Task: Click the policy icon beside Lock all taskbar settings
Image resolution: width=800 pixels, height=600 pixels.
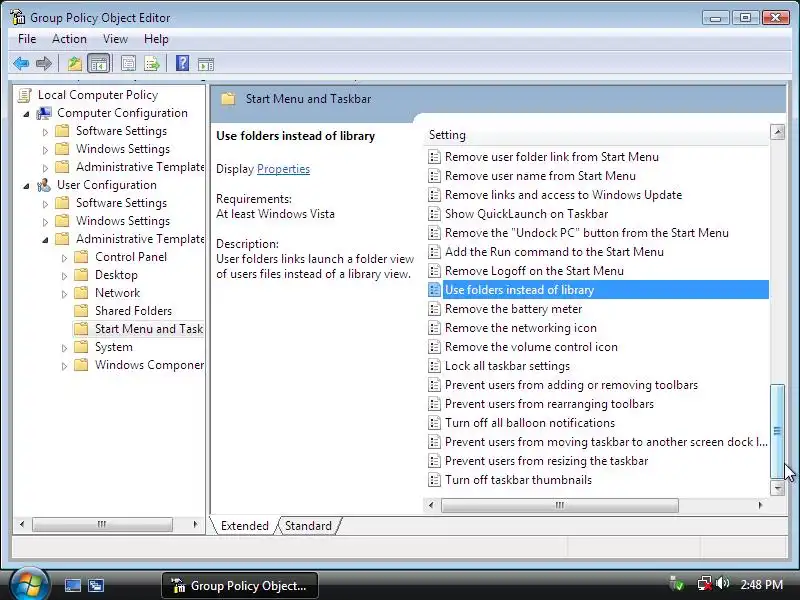Action: point(434,366)
